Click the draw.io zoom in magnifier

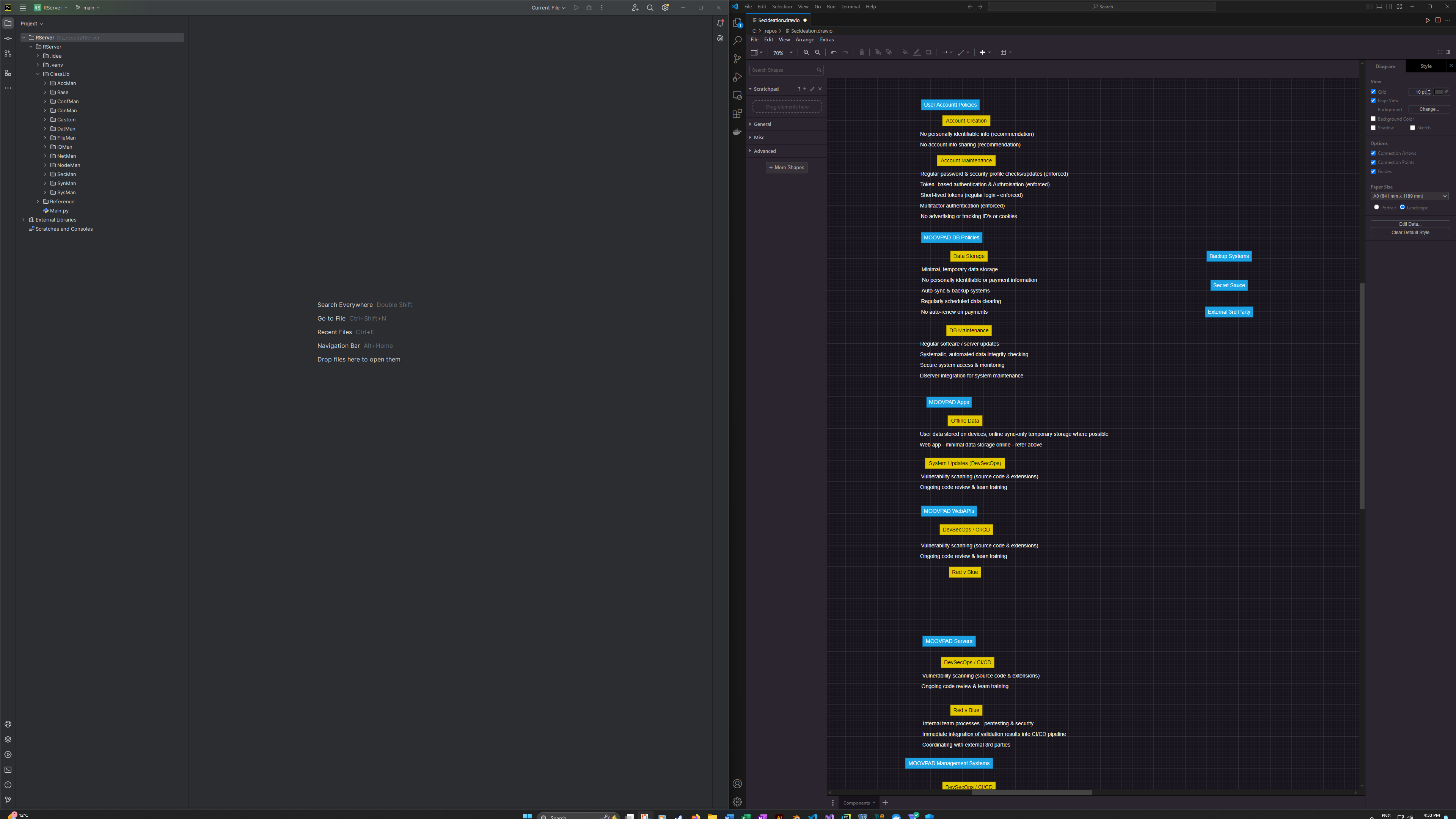pyautogui.click(x=806, y=53)
